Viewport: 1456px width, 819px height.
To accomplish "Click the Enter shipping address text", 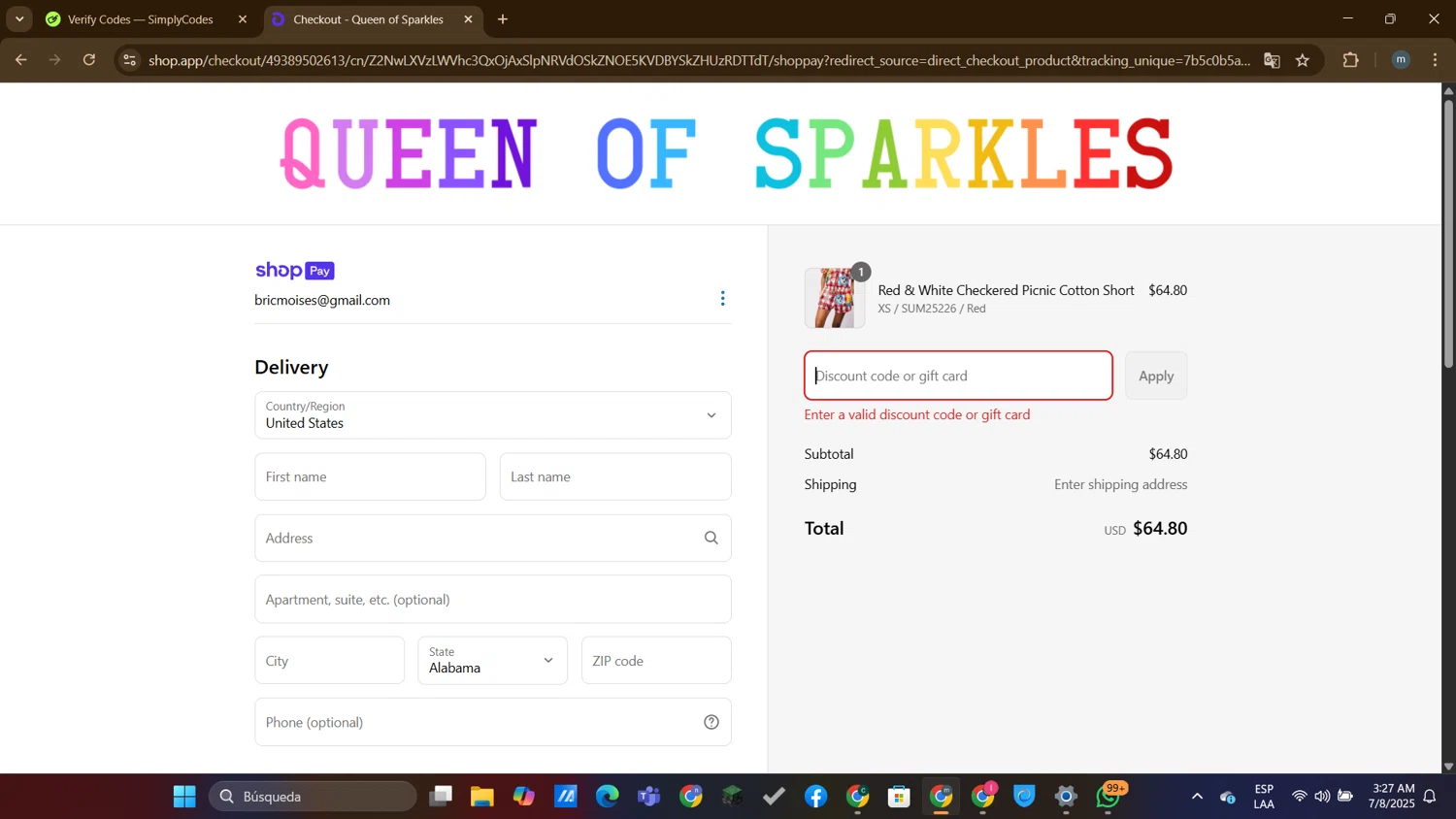I will [1121, 484].
